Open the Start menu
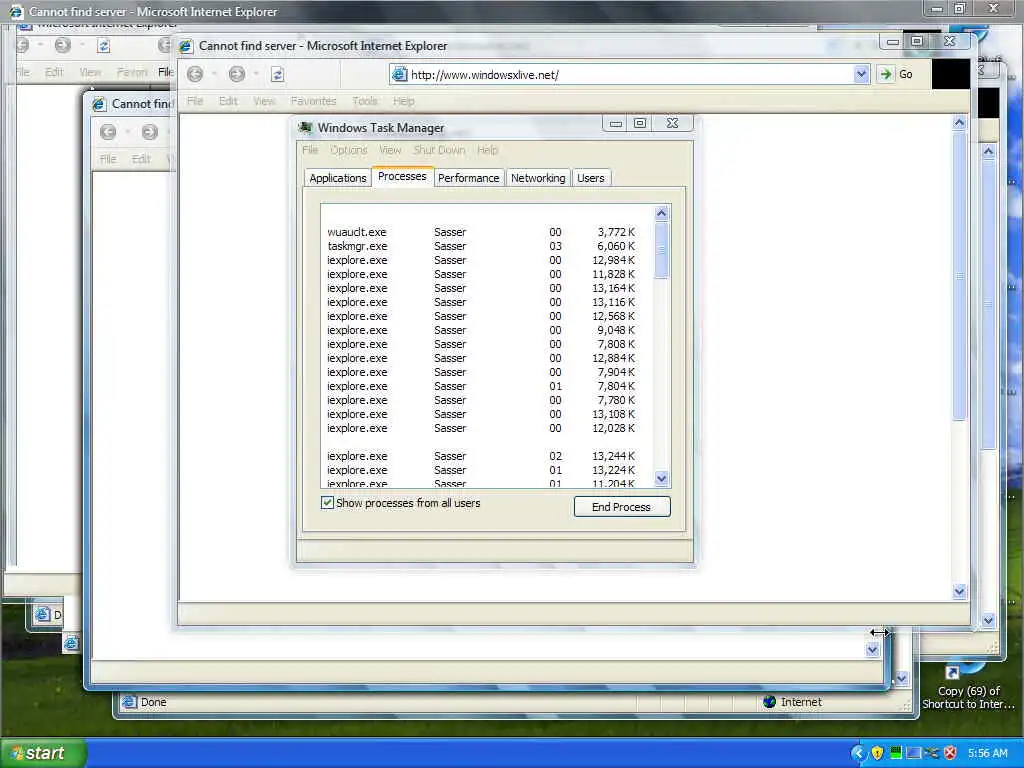The height and width of the screenshot is (768, 1024). point(43,753)
